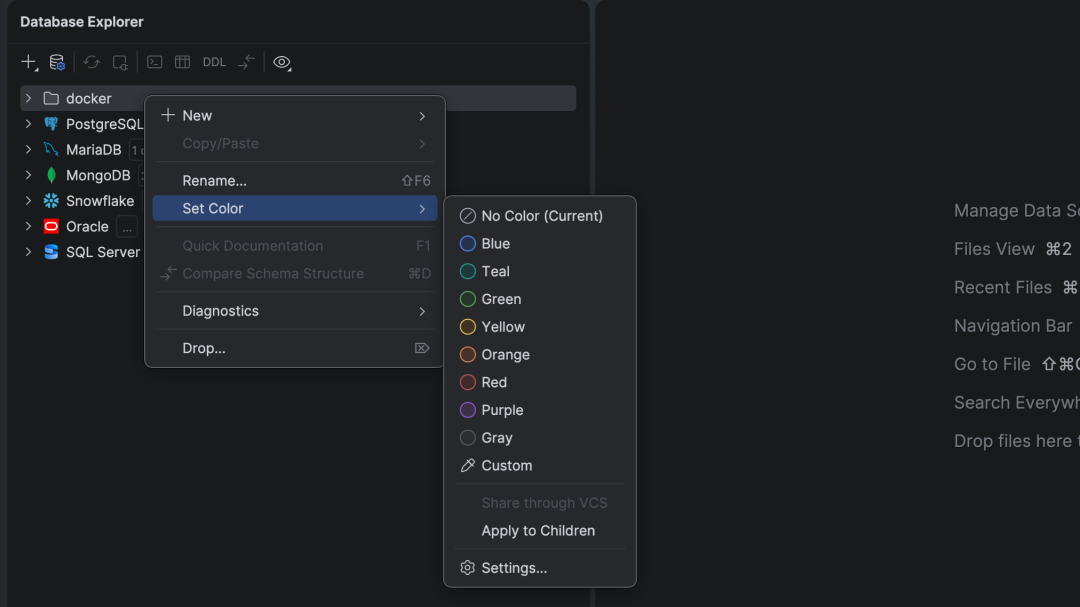This screenshot has height=607, width=1080.
Task: Expand the docker folder node
Action: coord(28,99)
